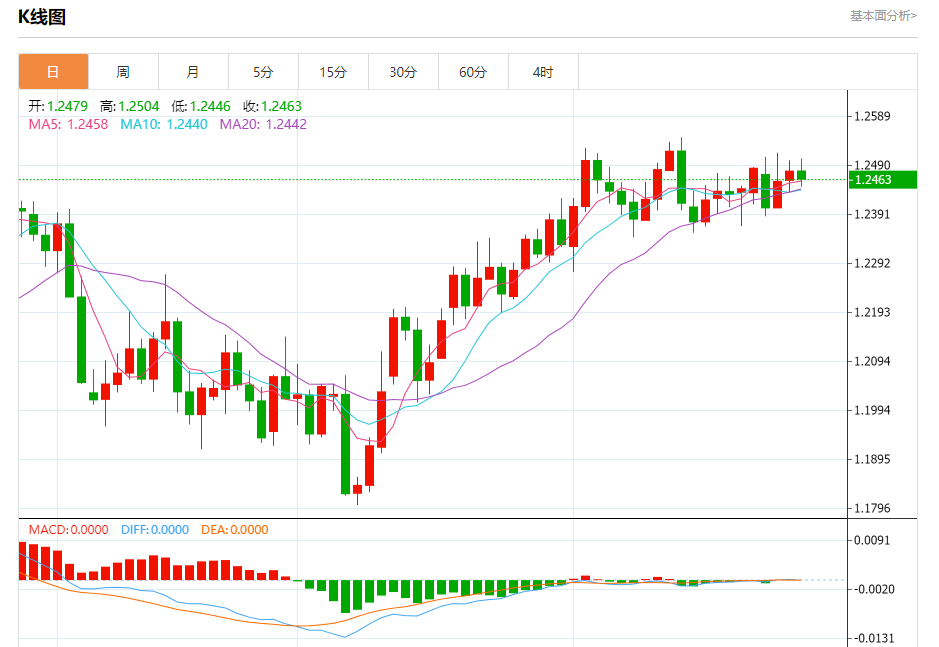
Task: Open the 4时 interval tab
Action: coord(544,72)
